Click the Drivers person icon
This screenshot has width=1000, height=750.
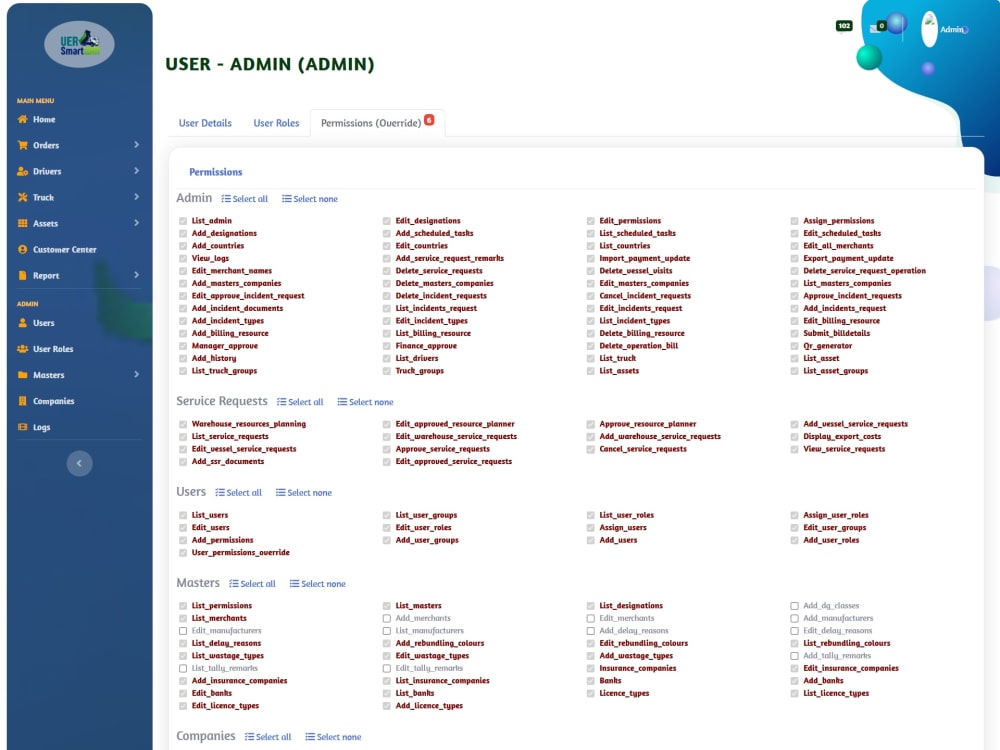click(23, 172)
